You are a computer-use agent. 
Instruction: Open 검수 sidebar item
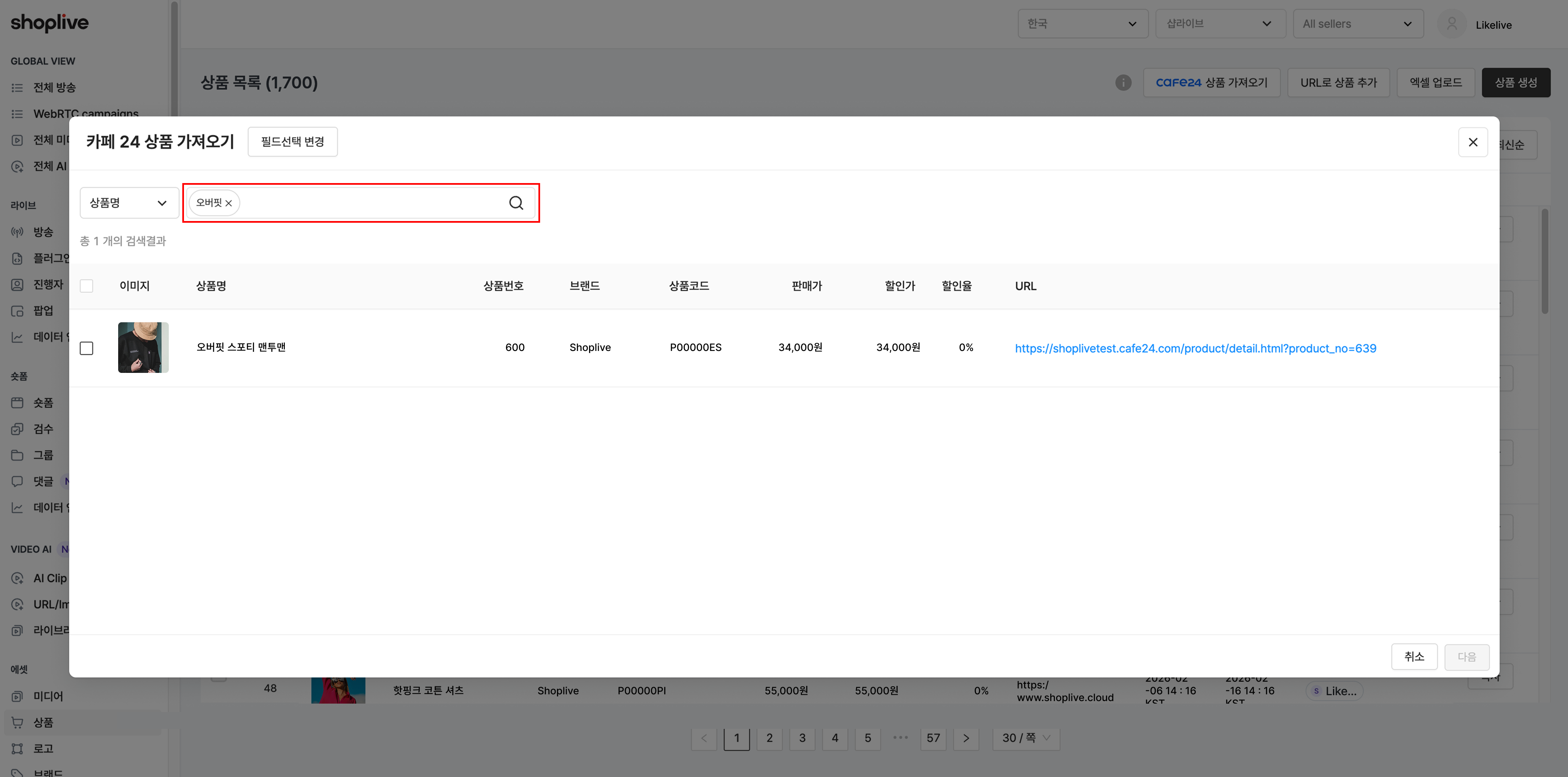coord(43,429)
